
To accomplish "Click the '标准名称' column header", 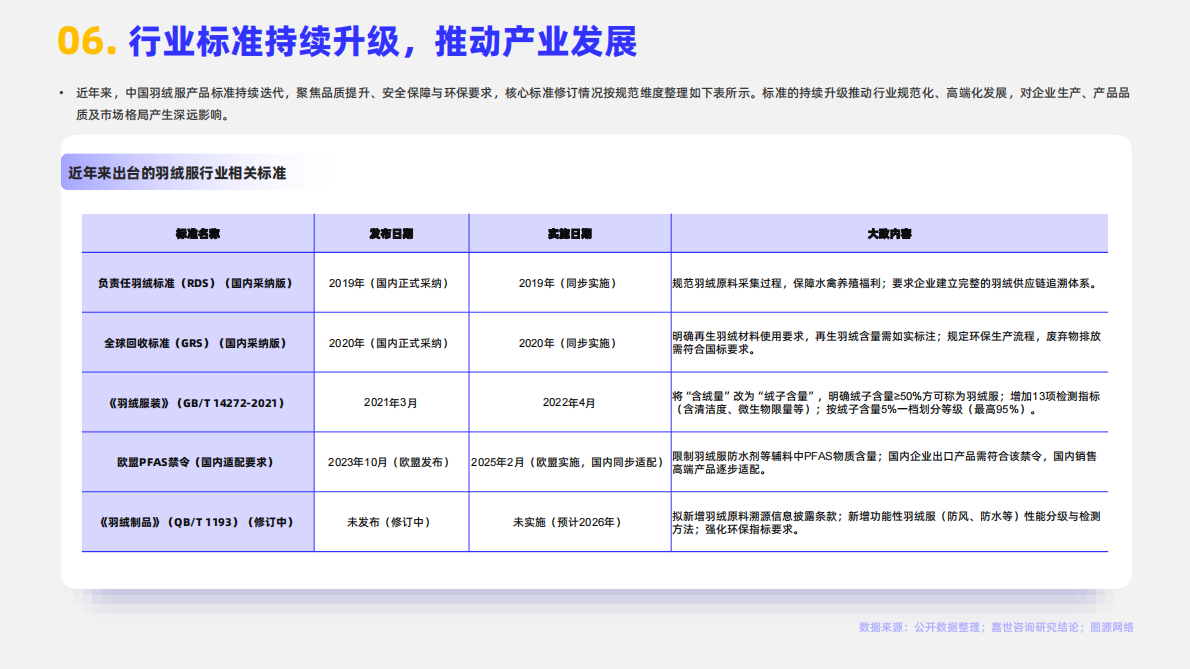I will click(198, 234).
